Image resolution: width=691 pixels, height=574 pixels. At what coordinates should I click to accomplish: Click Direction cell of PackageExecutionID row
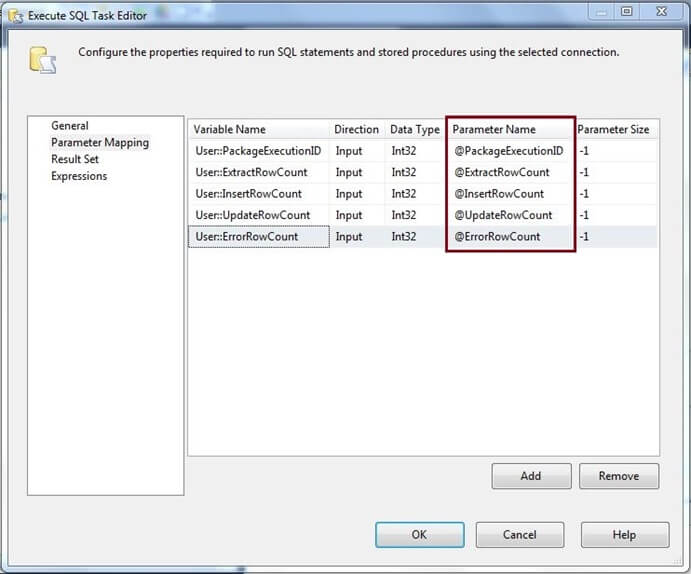click(x=357, y=151)
